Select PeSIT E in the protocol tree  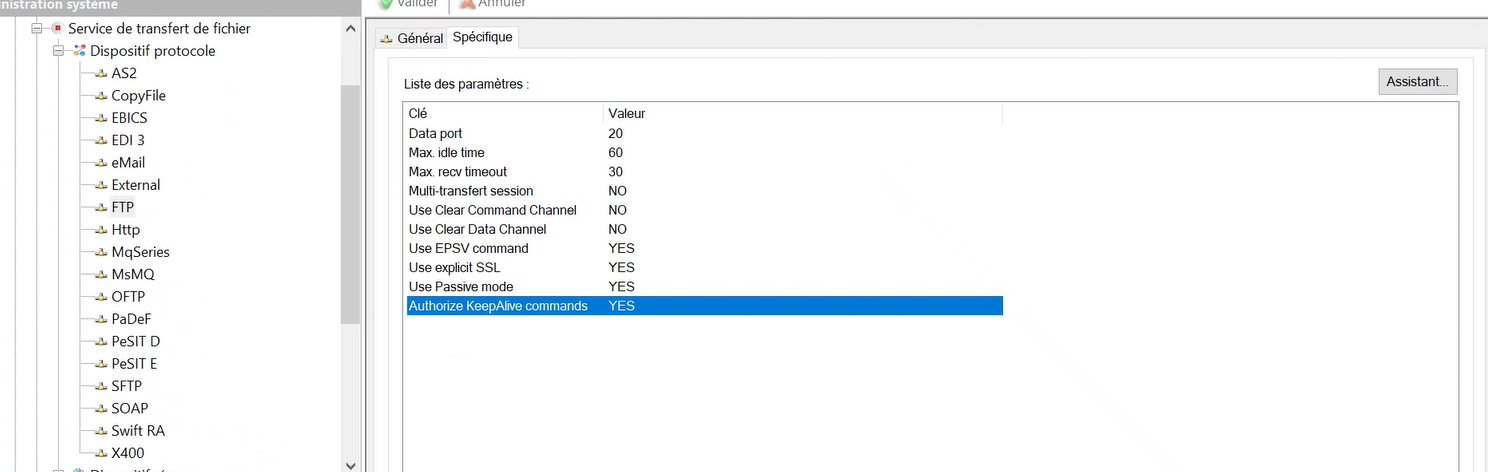(x=134, y=364)
